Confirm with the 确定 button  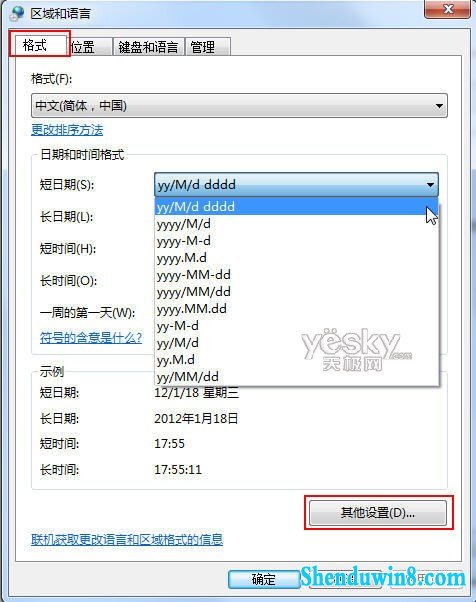pos(264,579)
